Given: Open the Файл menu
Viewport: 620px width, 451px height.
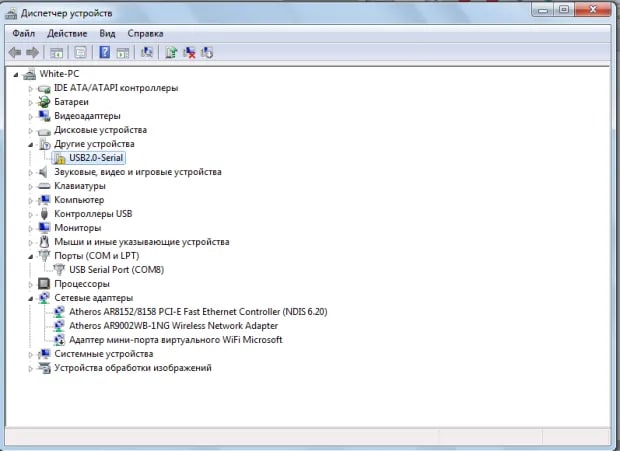Looking at the screenshot, I should [24, 33].
